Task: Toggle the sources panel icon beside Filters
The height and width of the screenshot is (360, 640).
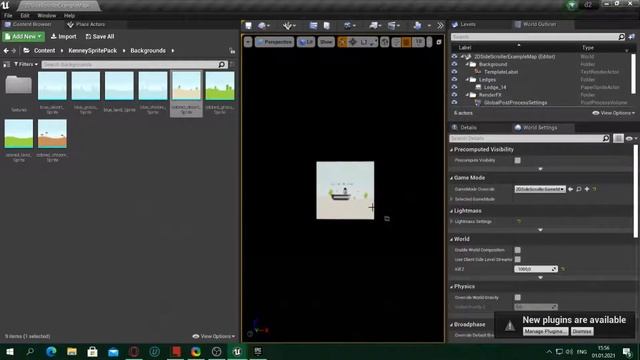Action: 7,64
